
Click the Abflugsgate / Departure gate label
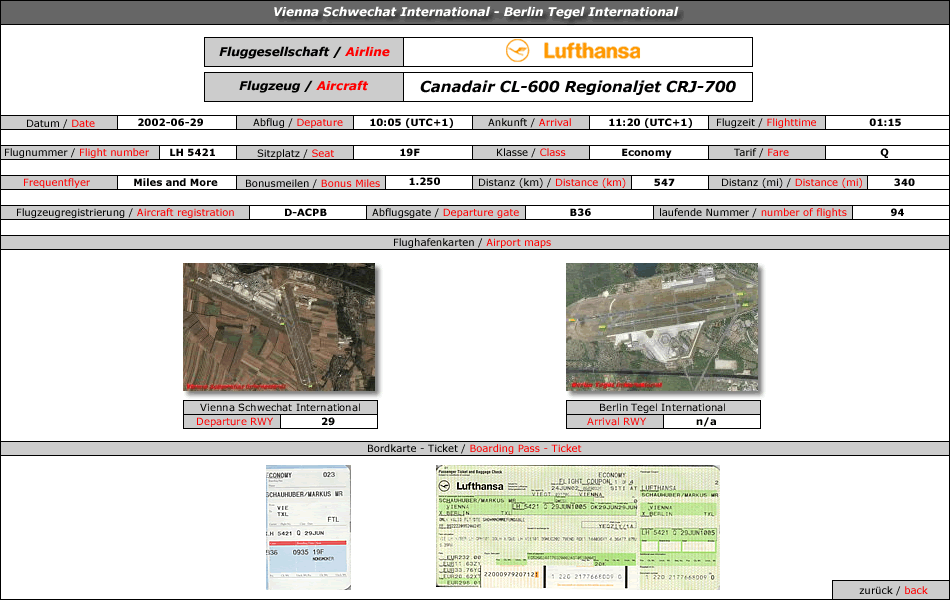point(445,213)
